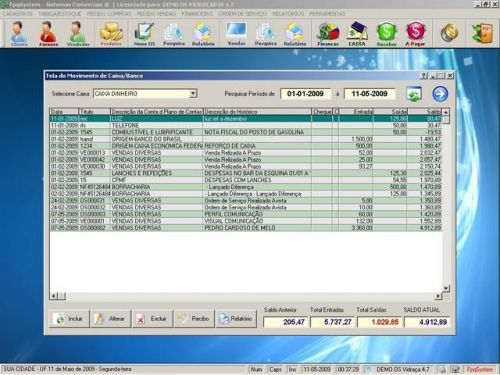Image resolution: width=500 pixels, height=375 pixels.
Task: Select the LANCHES E REFEIÇÕES row
Action: [246, 173]
